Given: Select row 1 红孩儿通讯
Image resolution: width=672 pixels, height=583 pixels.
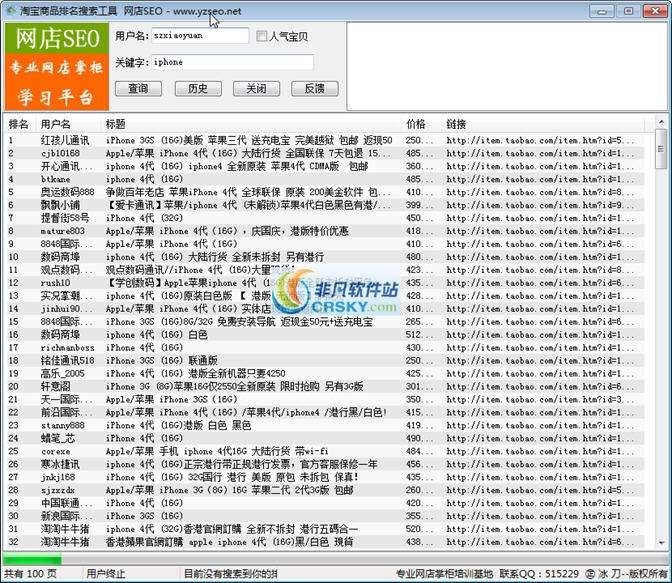Looking at the screenshot, I should pos(324,140).
